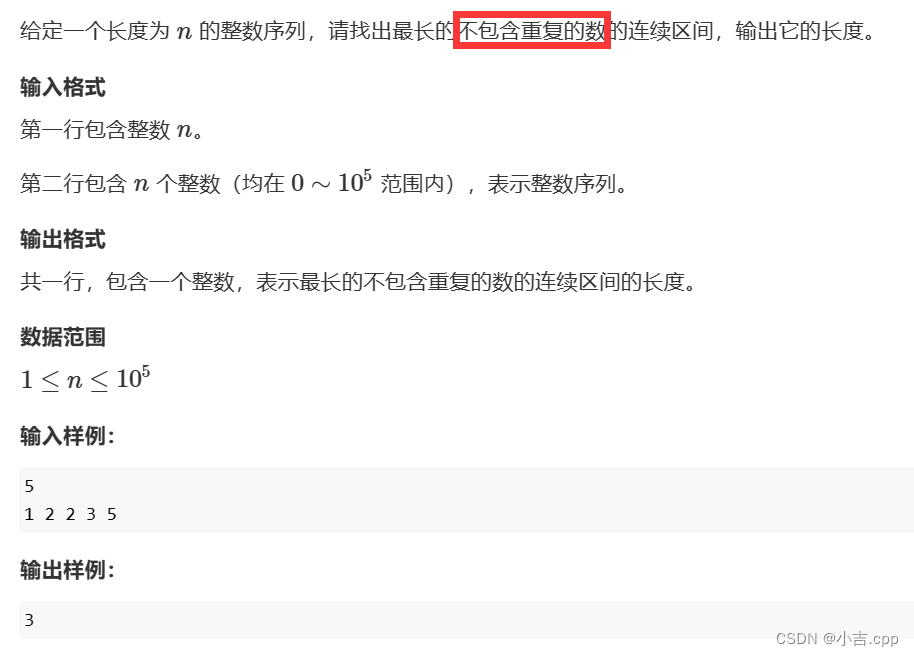Click the 输出样例 heading
Viewport: 914px width, 656px height.
pyautogui.click(x=67, y=570)
